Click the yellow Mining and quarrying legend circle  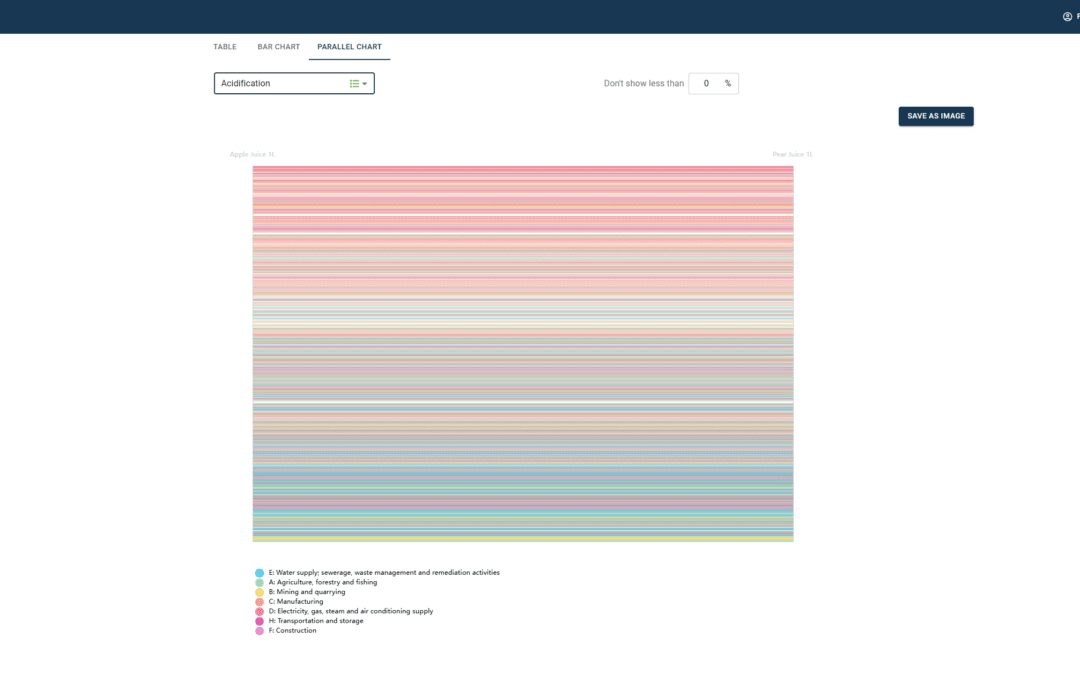click(x=260, y=592)
